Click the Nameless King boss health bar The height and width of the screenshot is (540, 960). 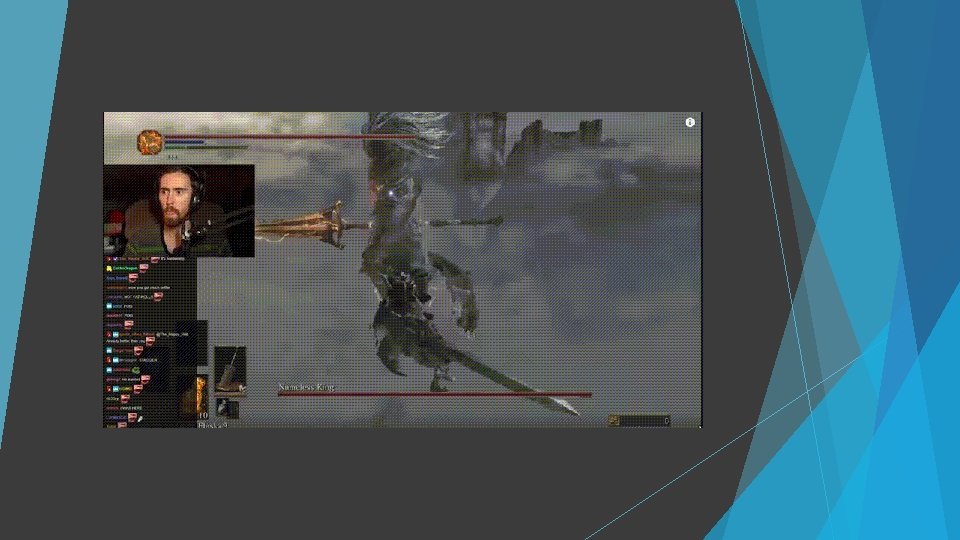click(x=435, y=395)
